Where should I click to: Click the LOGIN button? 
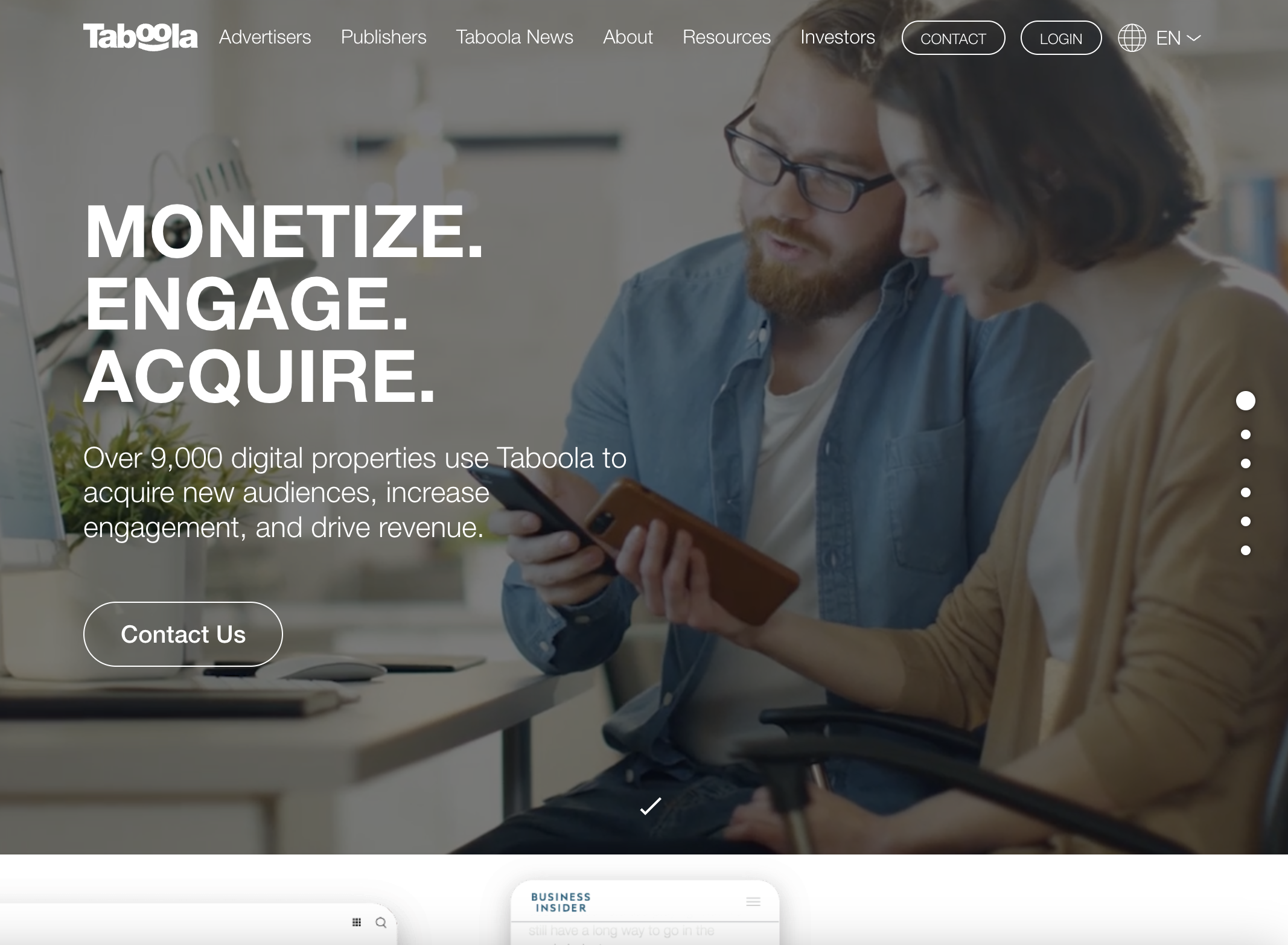[1061, 38]
